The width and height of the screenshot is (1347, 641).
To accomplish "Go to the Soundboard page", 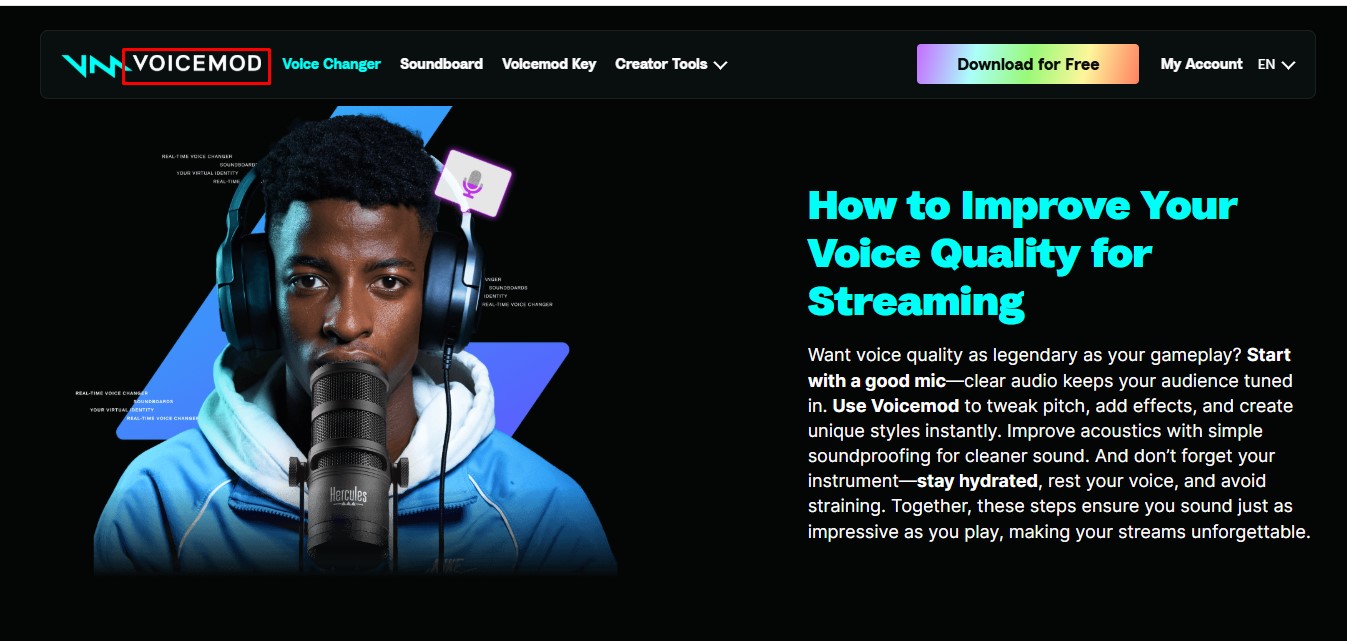I will (x=441, y=64).
